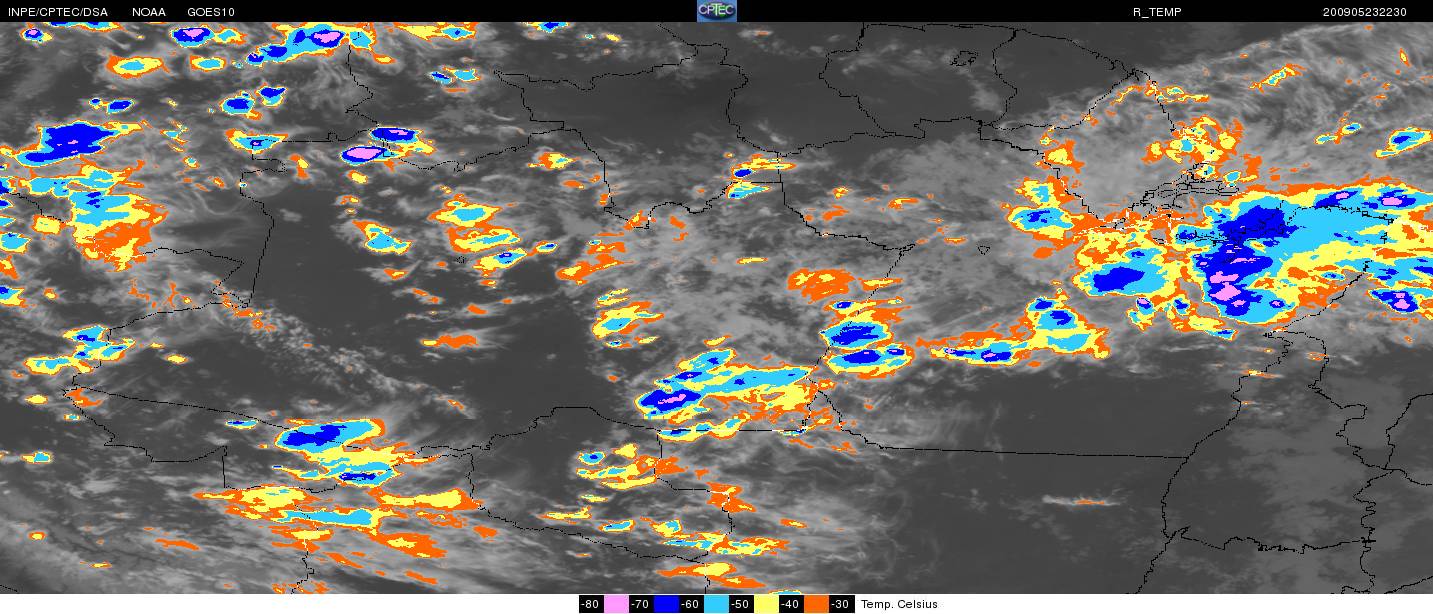Click the CPTEC logo in the header
The height and width of the screenshot is (614, 1433).
click(716, 11)
